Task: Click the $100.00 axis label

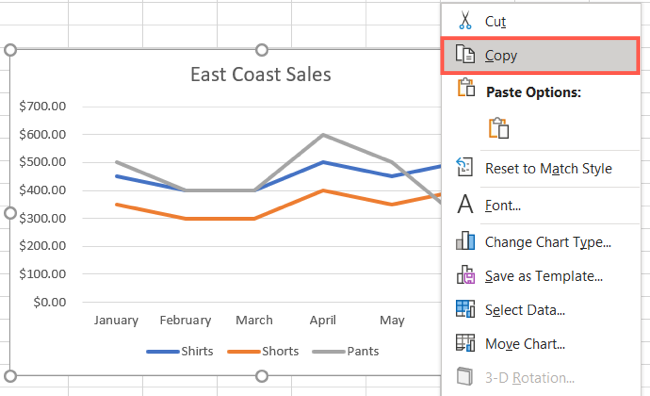Action: coord(42,274)
